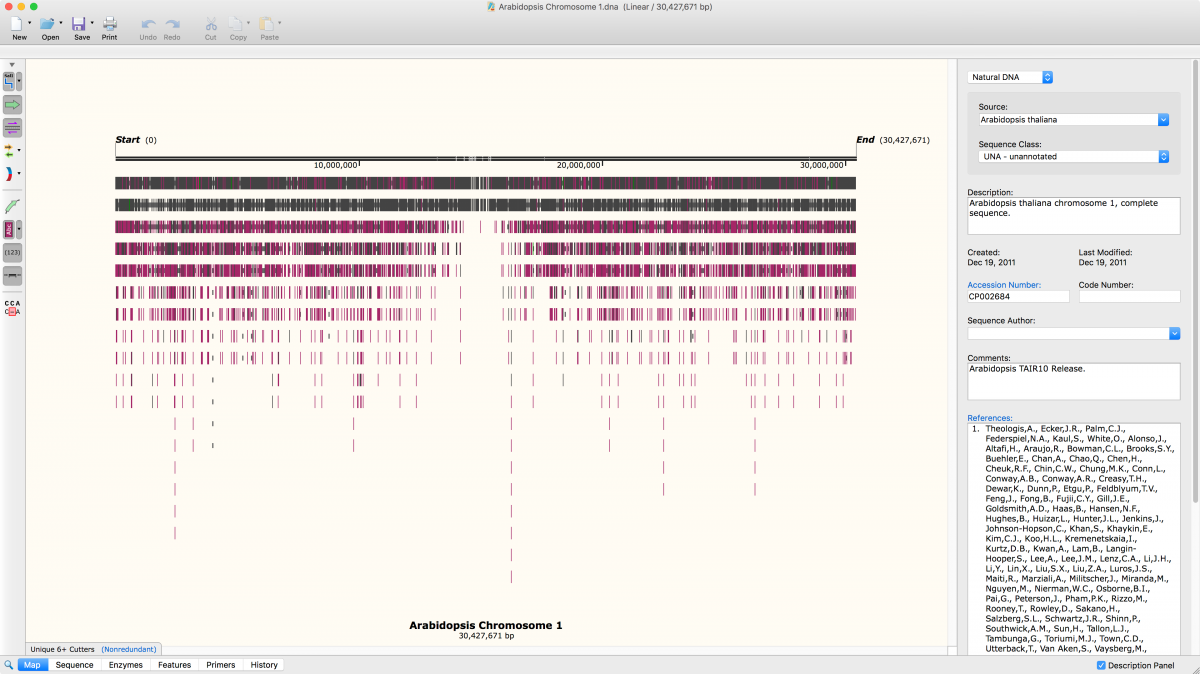
Task: Click the 30,000,000 ruler tick label
Action: click(821, 165)
